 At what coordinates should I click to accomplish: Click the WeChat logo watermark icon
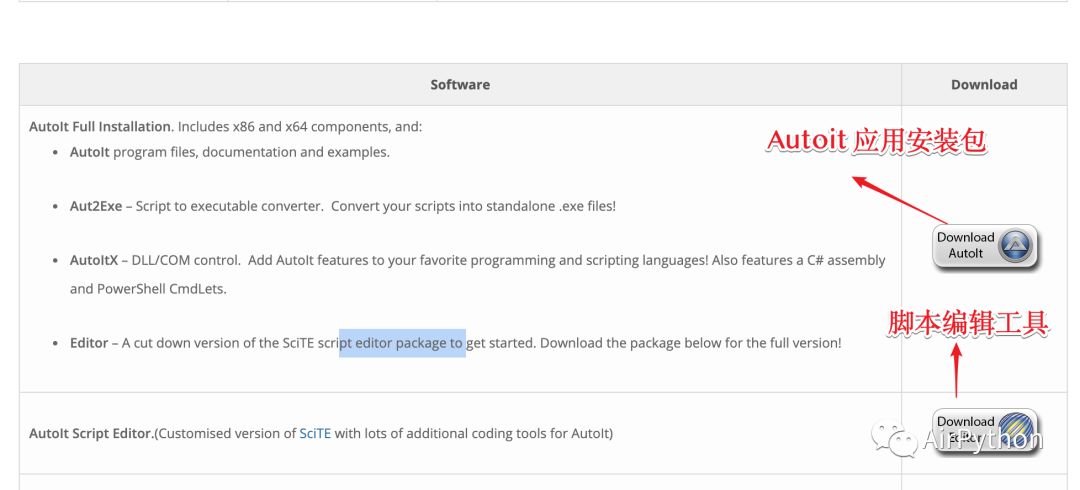point(892,439)
